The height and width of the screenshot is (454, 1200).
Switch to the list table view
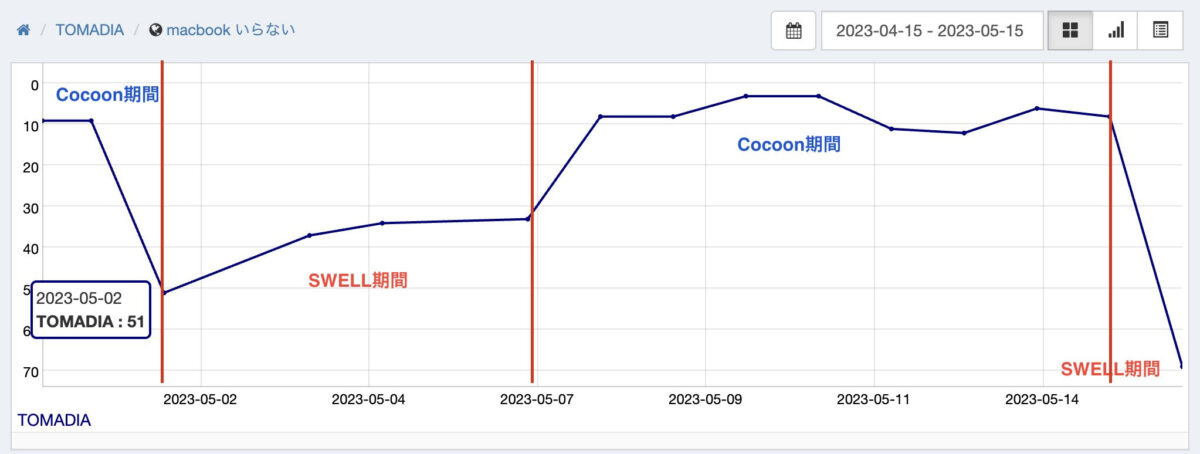pyautogui.click(x=1160, y=31)
